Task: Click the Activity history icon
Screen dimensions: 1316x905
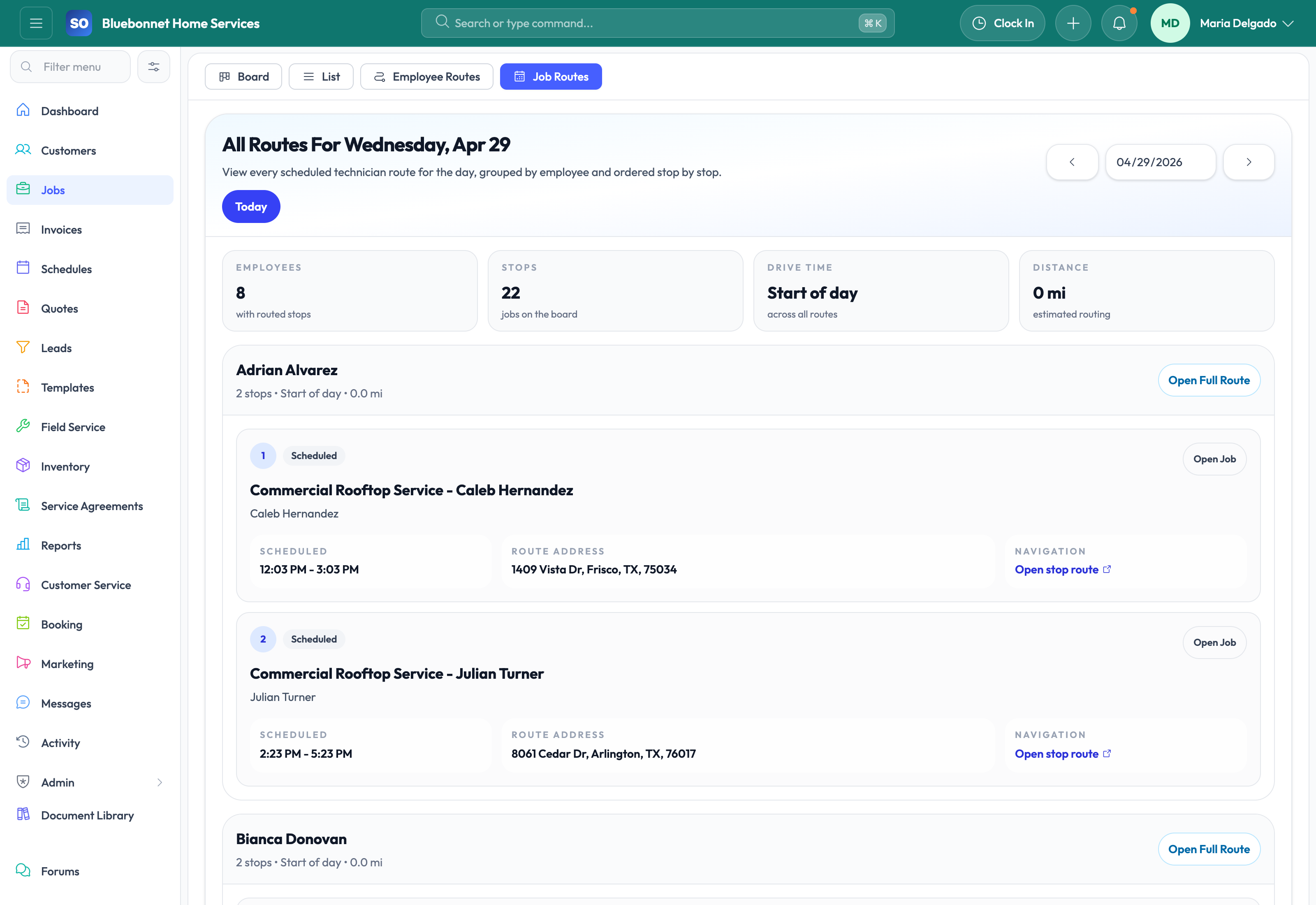Action: pyautogui.click(x=23, y=742)
